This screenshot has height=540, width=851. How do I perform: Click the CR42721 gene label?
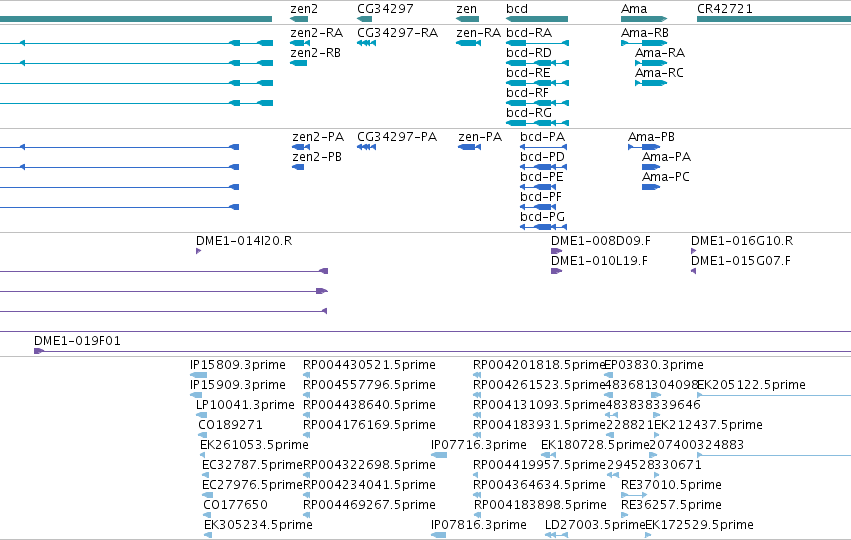click(x=725, y=9)
